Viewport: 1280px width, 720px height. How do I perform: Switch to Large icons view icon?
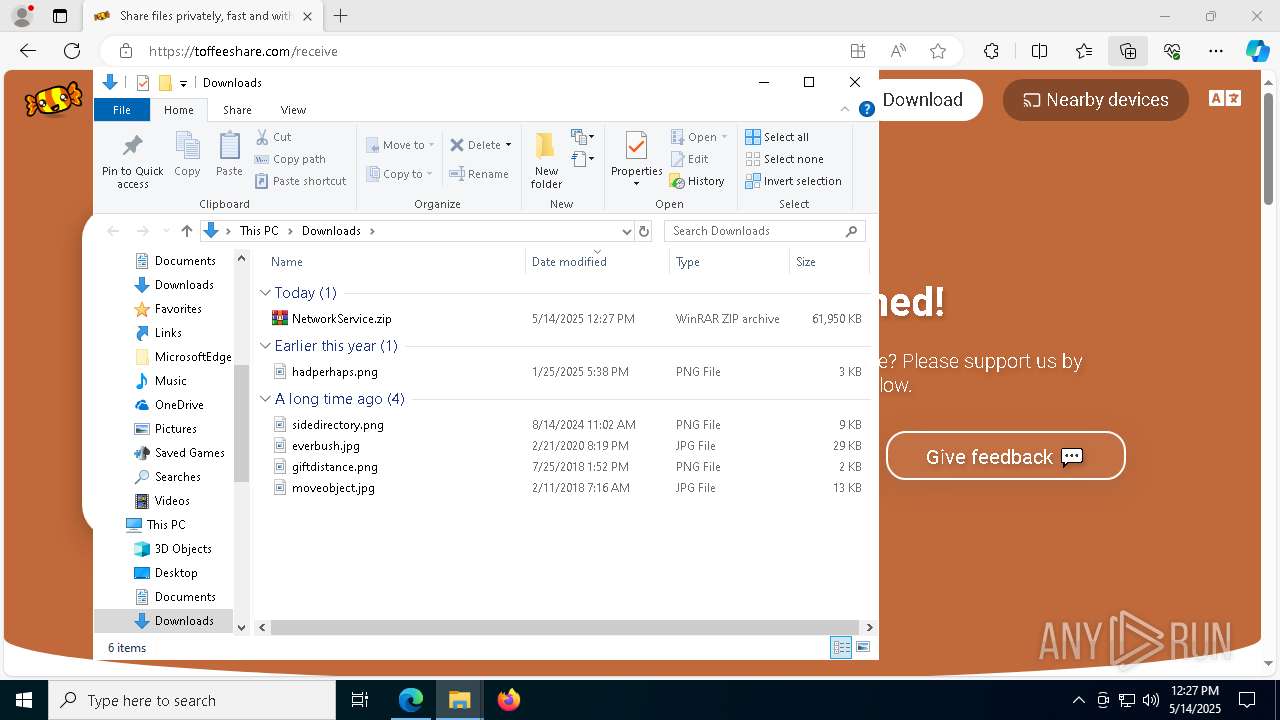tap(863, 648)
